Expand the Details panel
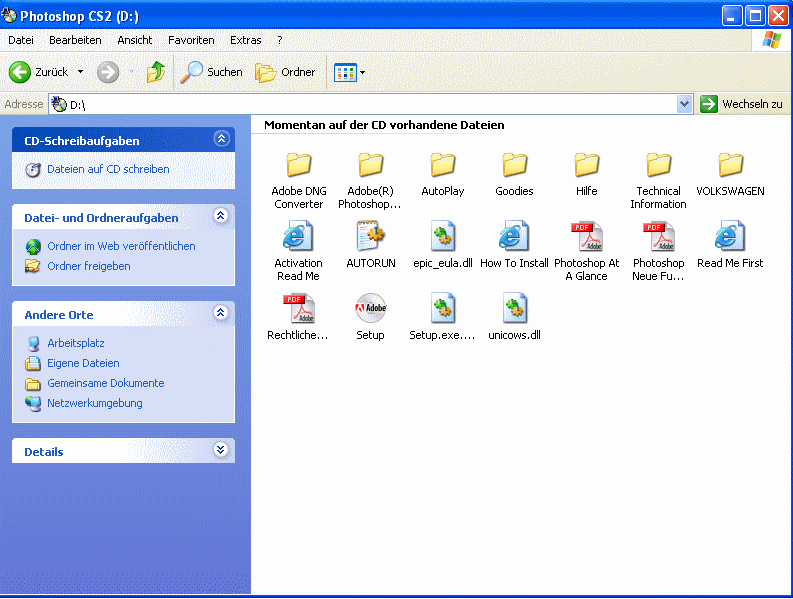 pos(221,449)
